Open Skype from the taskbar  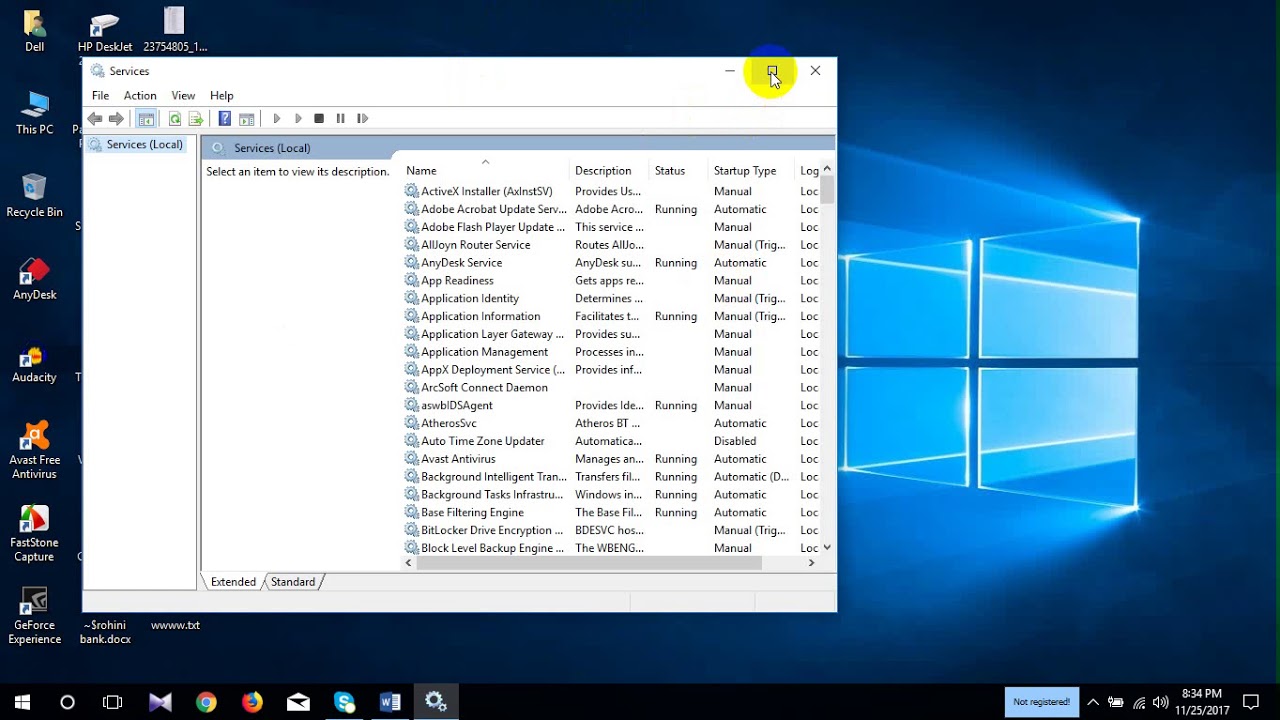coord(345,702)
